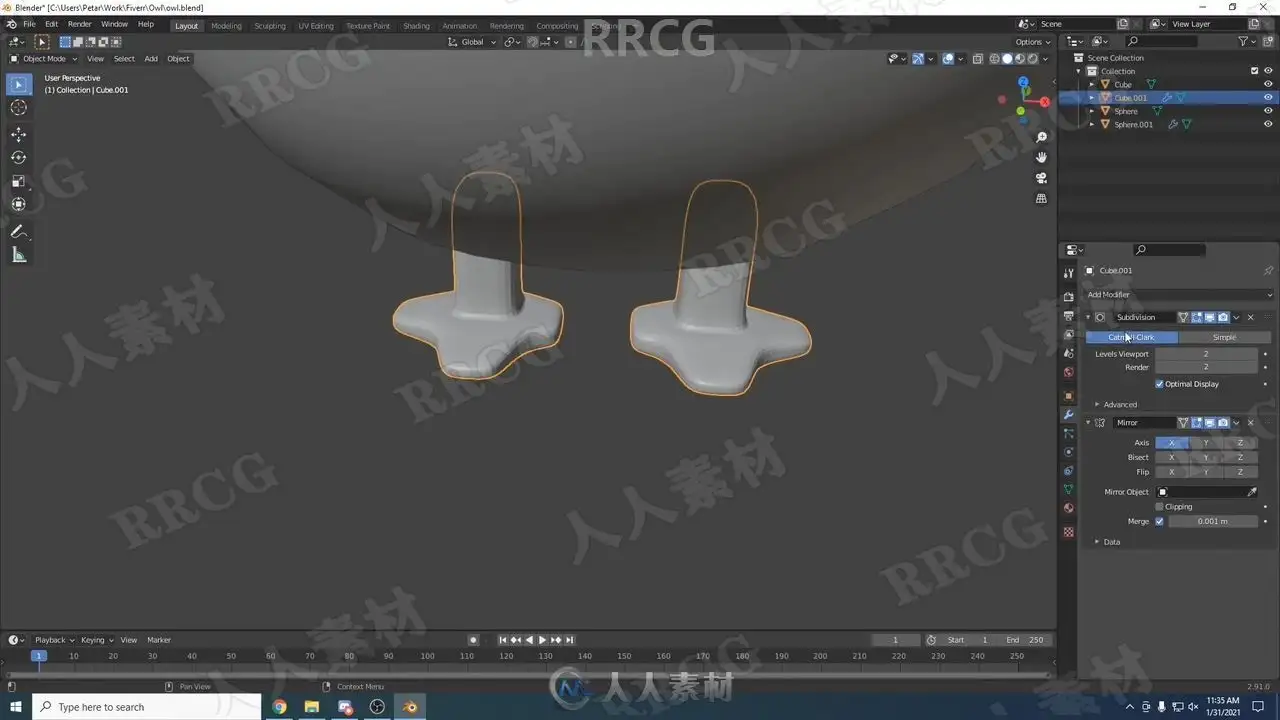
Task: Open the viewport Options dropdown
Action: (1032, 42)
